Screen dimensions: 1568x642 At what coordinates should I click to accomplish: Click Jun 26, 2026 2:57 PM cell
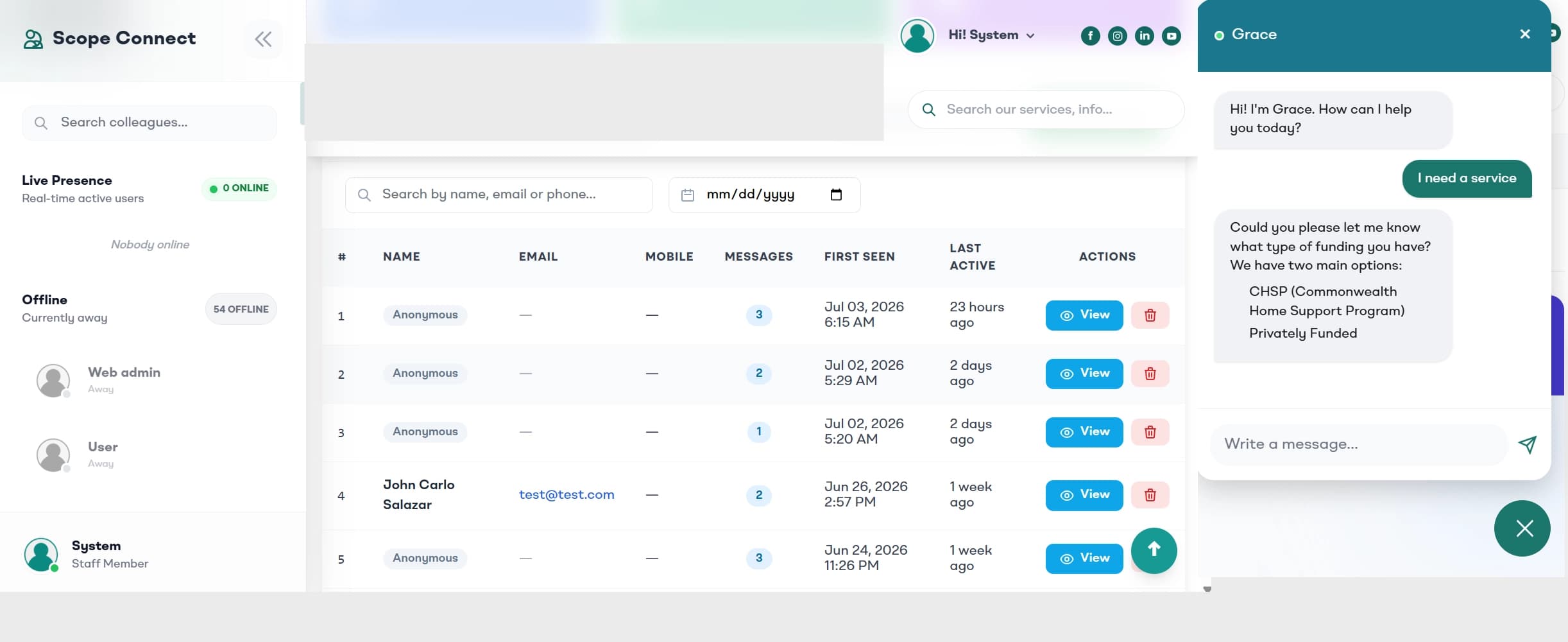(865, 494)
